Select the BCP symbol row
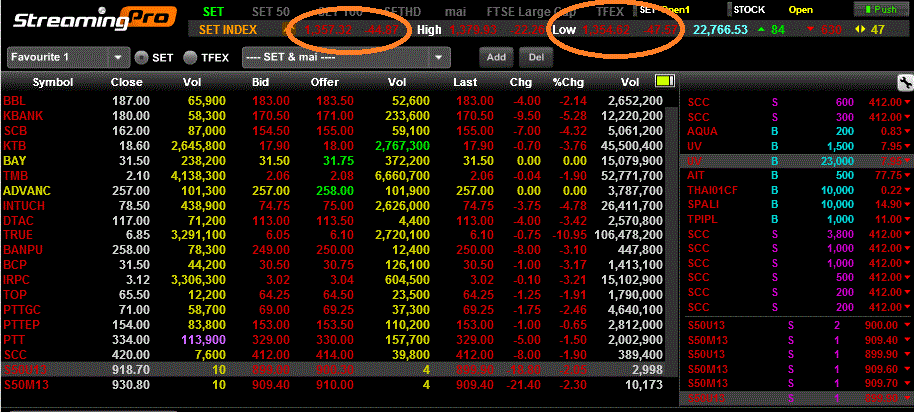Viewport: 914px width, 412px height. tap(333, 265)
